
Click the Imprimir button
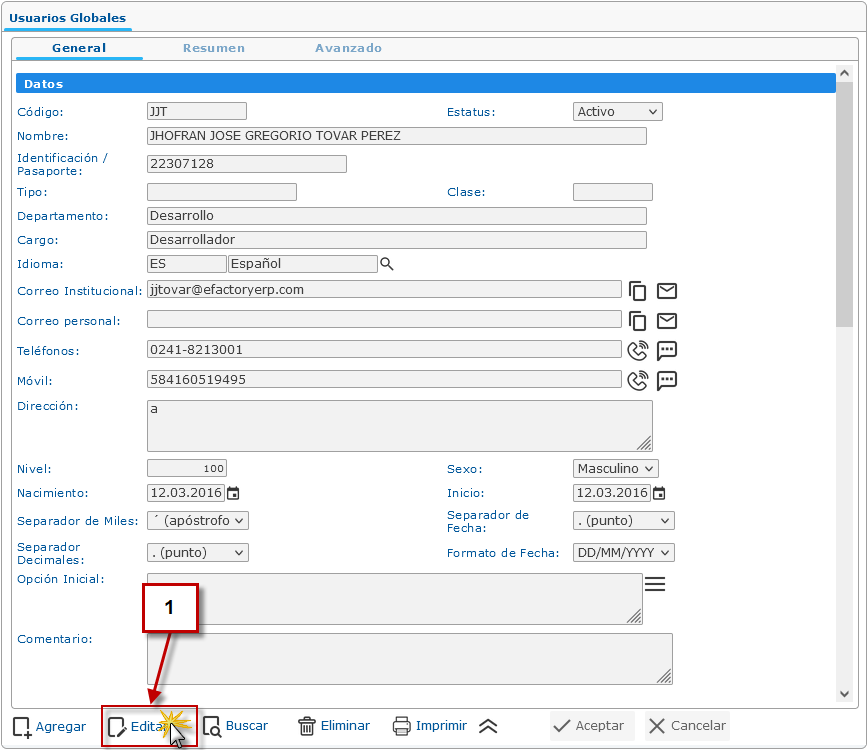tap(430, 726)
